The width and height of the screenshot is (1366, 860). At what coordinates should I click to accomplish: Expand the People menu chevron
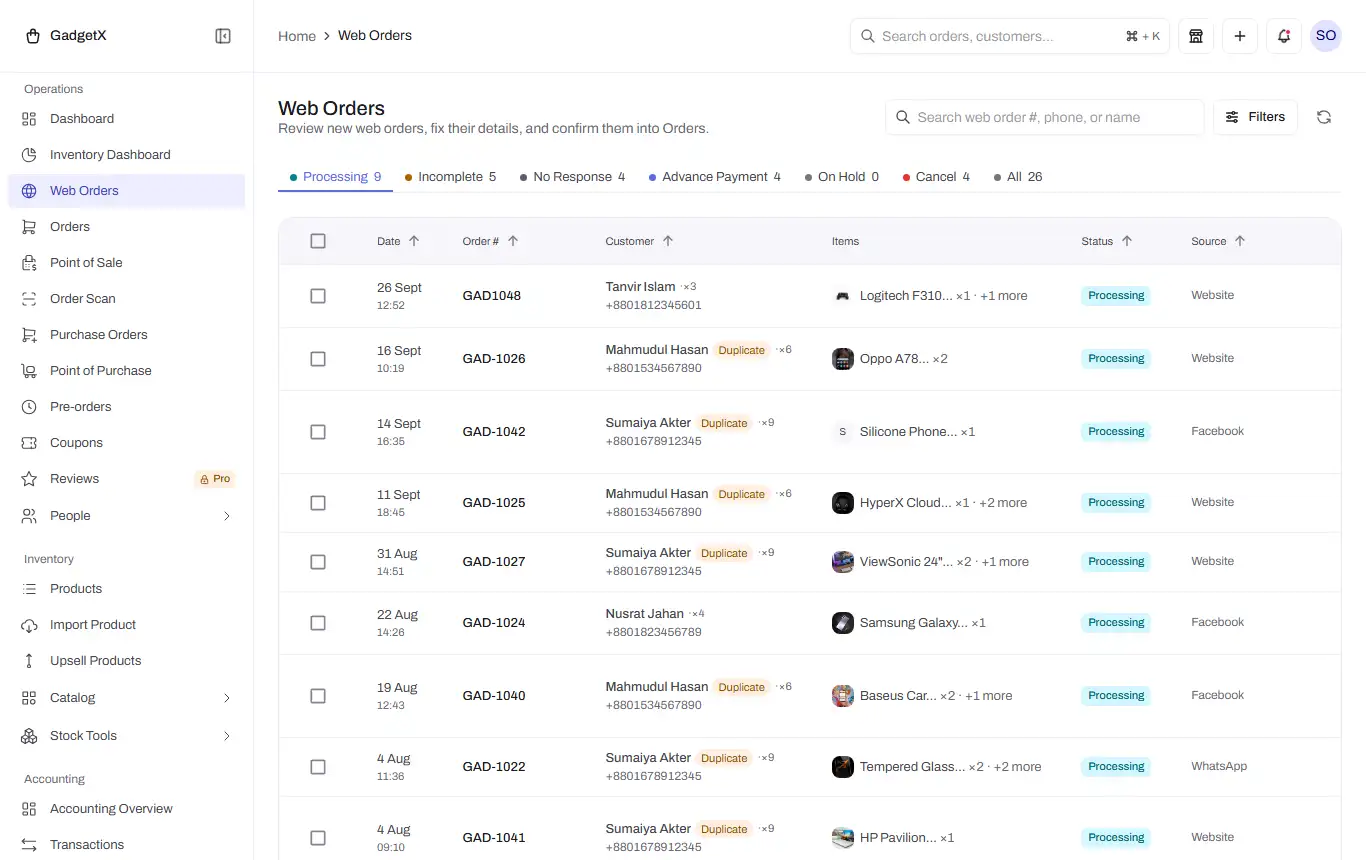click(227, 516)
